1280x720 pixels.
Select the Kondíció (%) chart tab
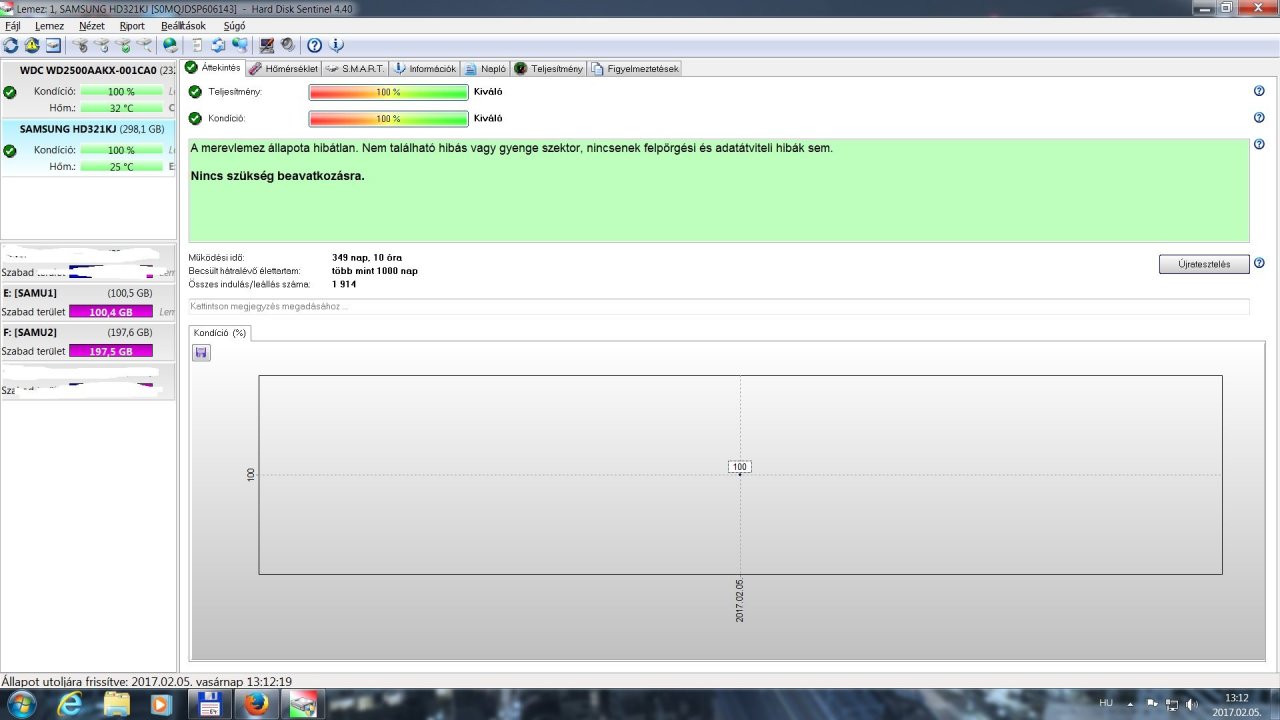(219, 333)
